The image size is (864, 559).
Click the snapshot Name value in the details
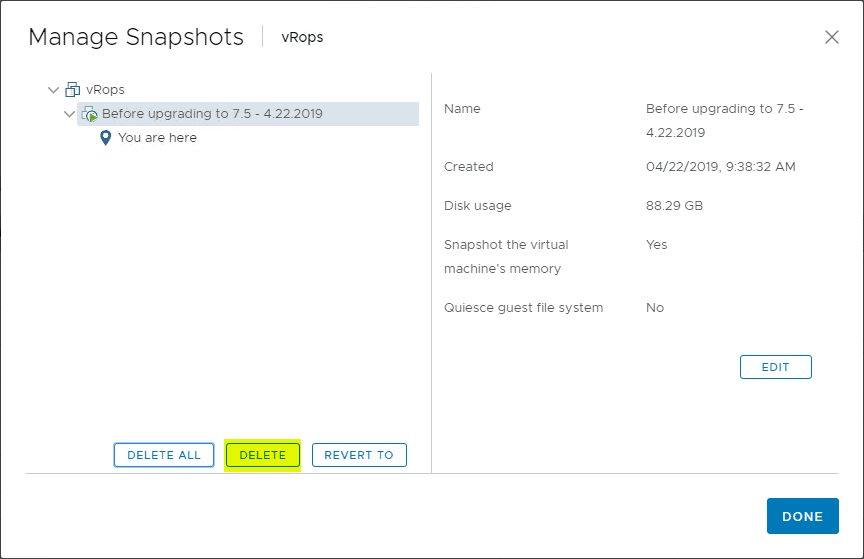pyautogui.click(x=724, y=120)
